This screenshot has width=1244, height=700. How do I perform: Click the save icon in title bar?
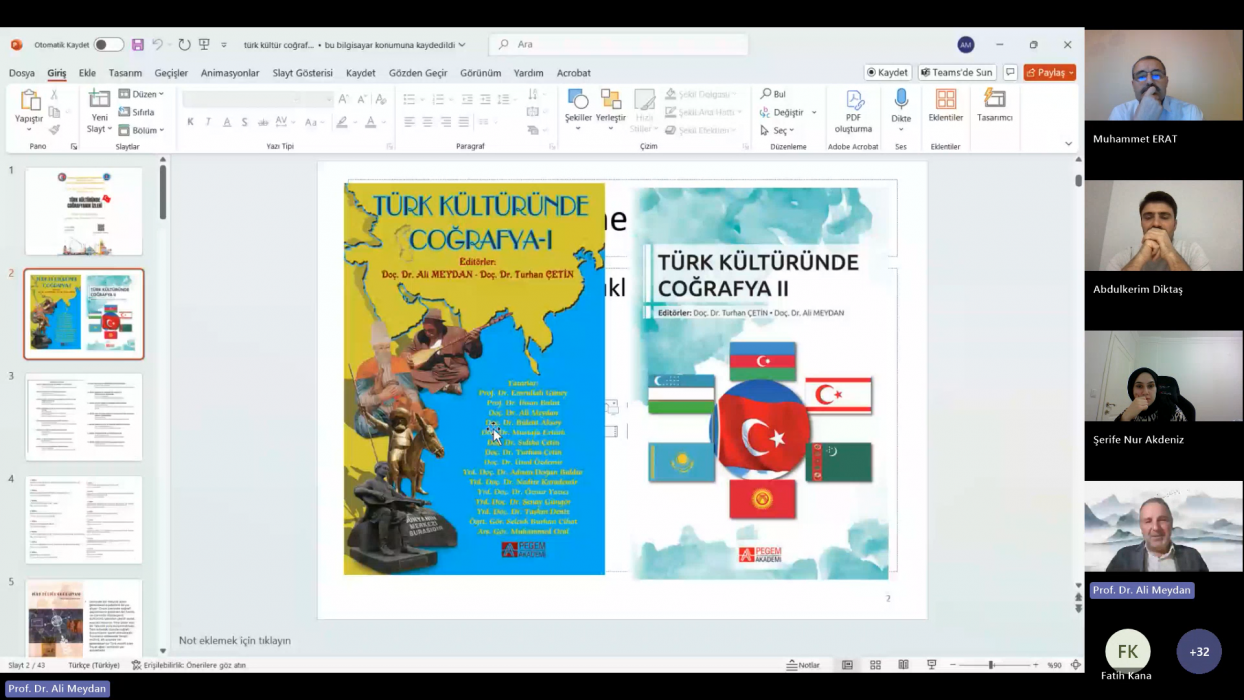pyautogui.click(x=138, y=45)
